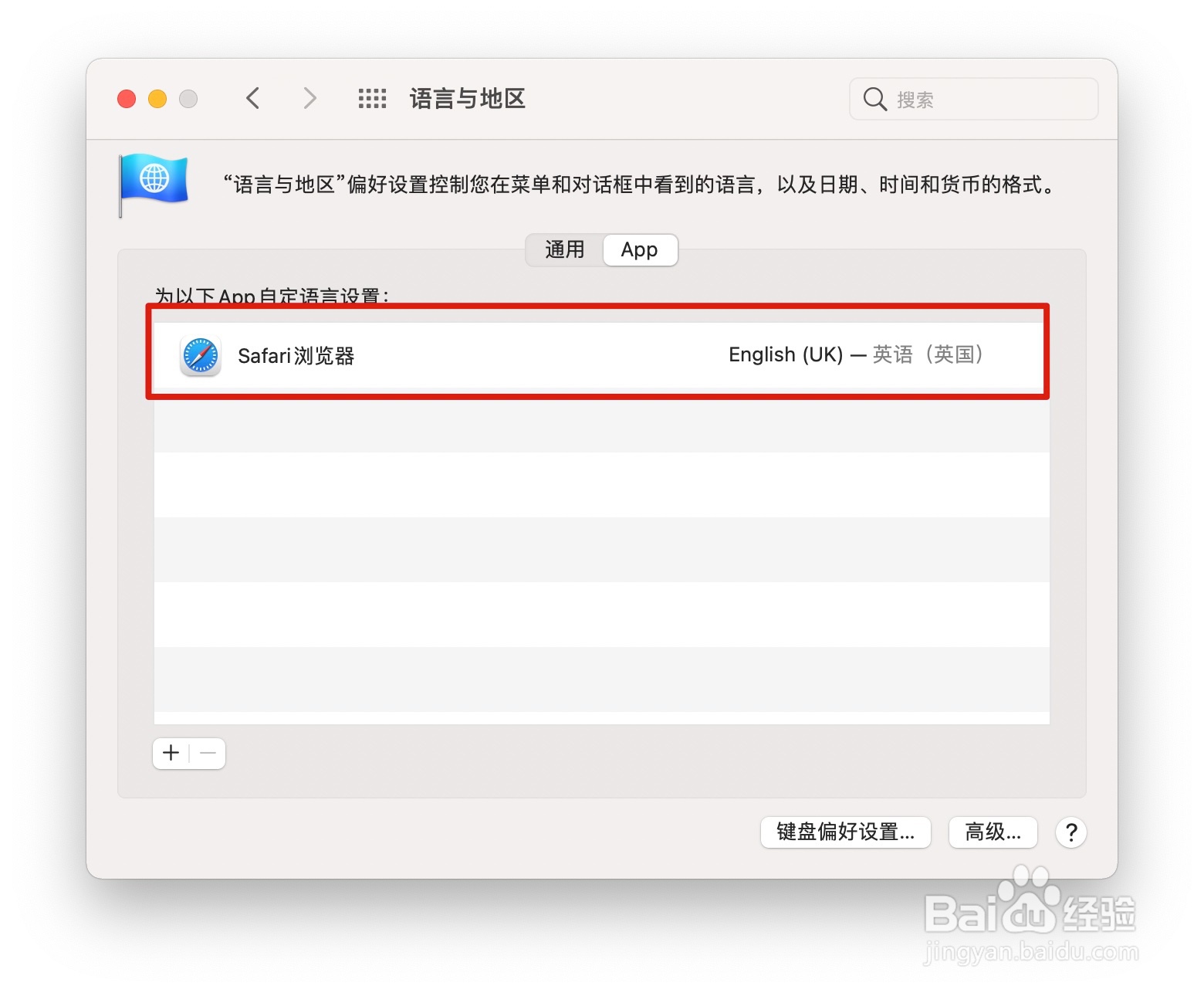
Task: Click the Language & Region flag icon
Action: (154, 183)
